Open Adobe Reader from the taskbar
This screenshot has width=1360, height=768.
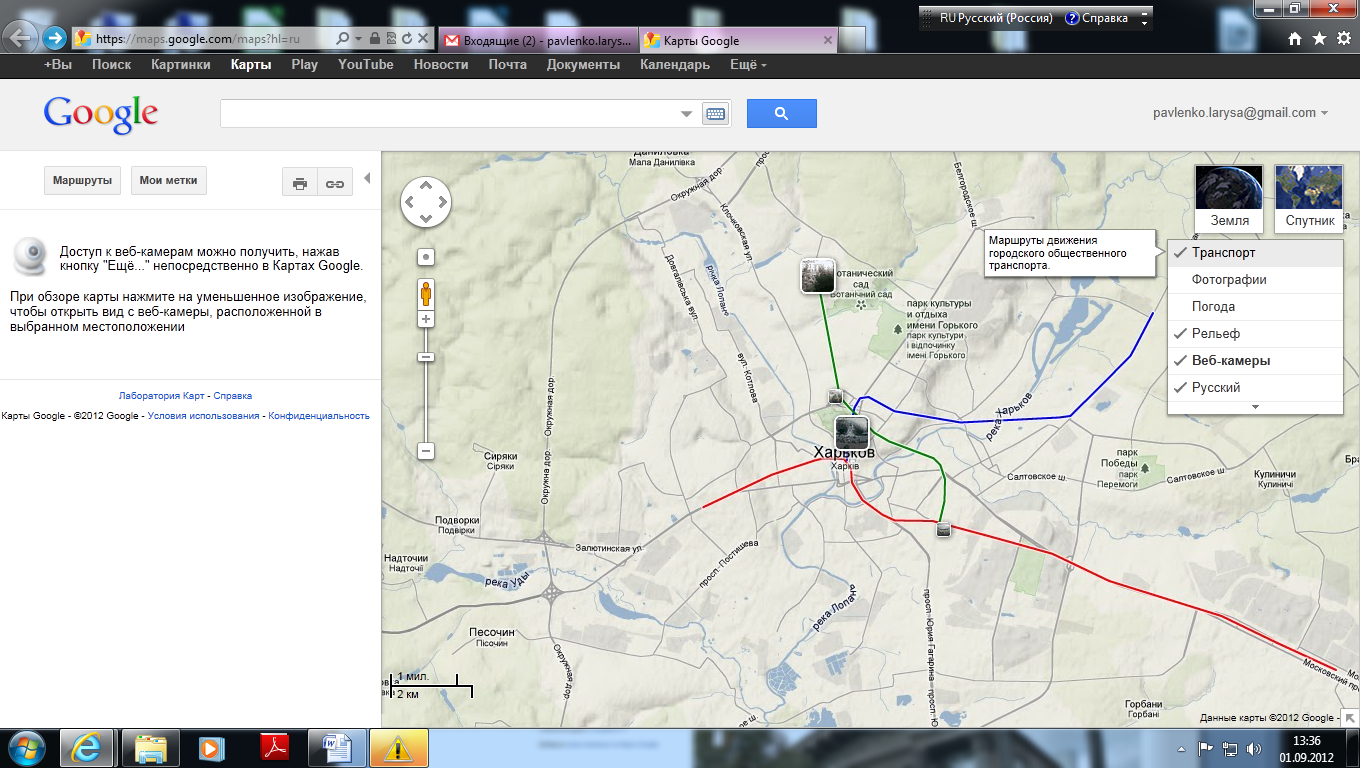tap(275, 748)
